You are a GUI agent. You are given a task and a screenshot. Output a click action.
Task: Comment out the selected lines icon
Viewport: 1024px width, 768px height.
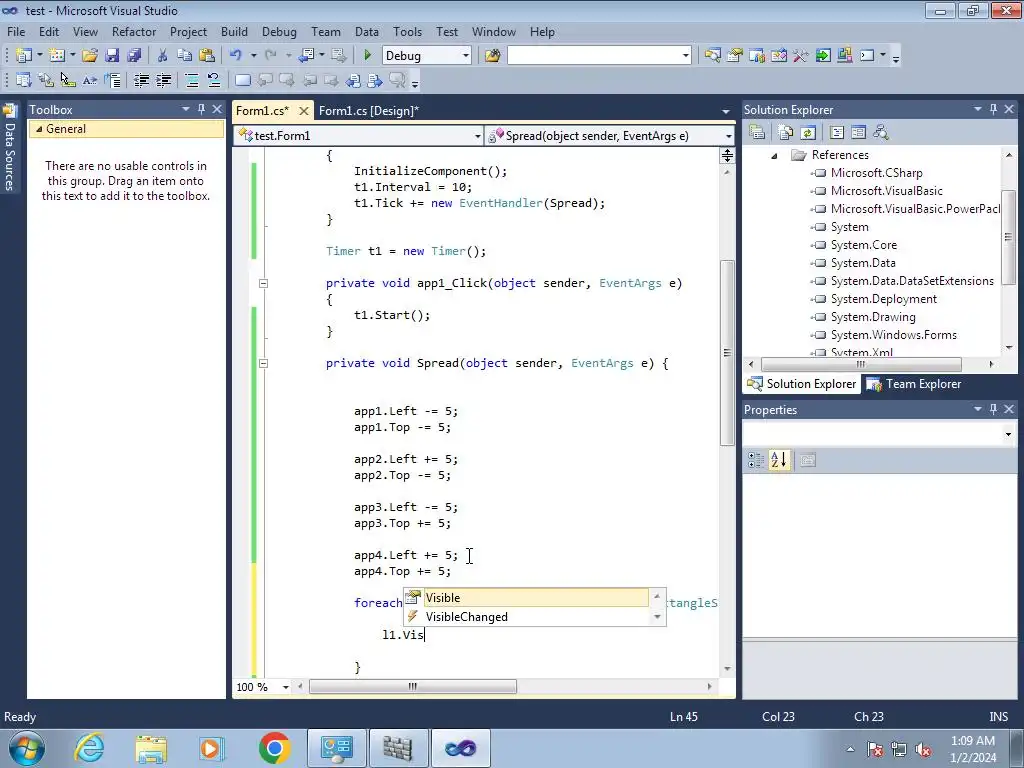(192, 80)
